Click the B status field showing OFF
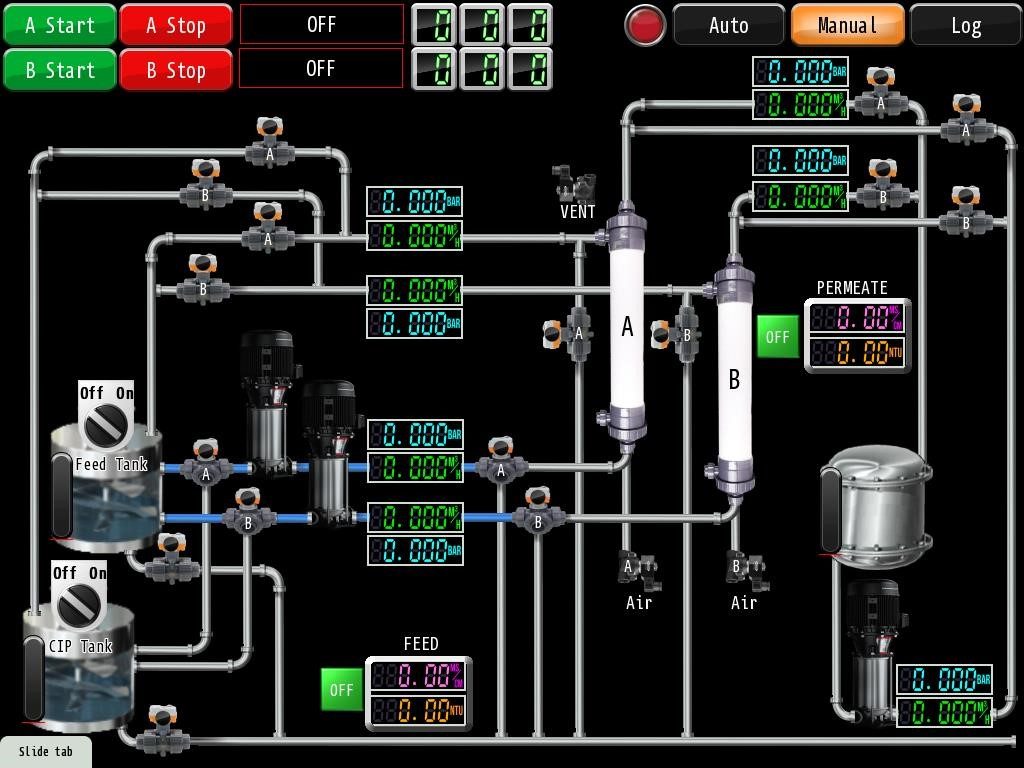 pos(321,68)
